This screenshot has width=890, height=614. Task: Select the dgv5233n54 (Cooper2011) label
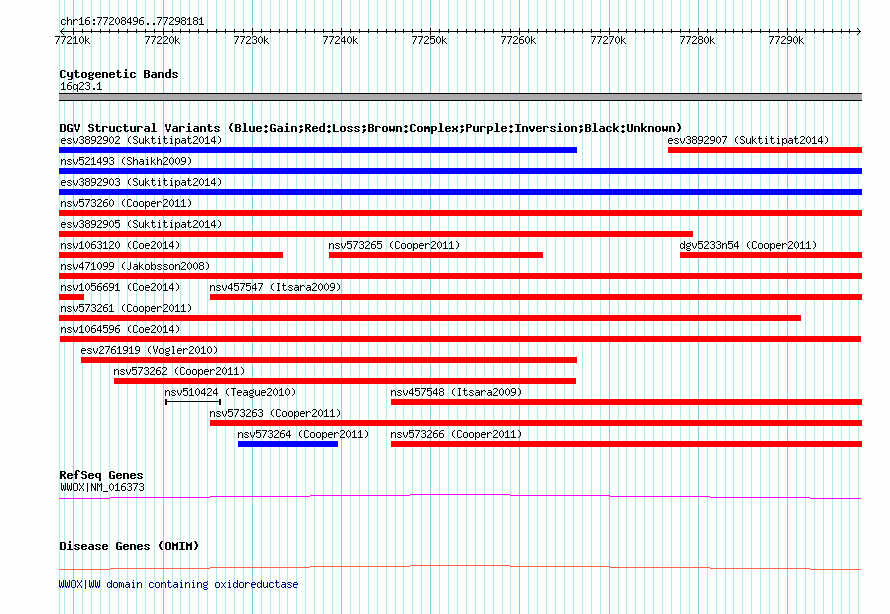(748, 245)
